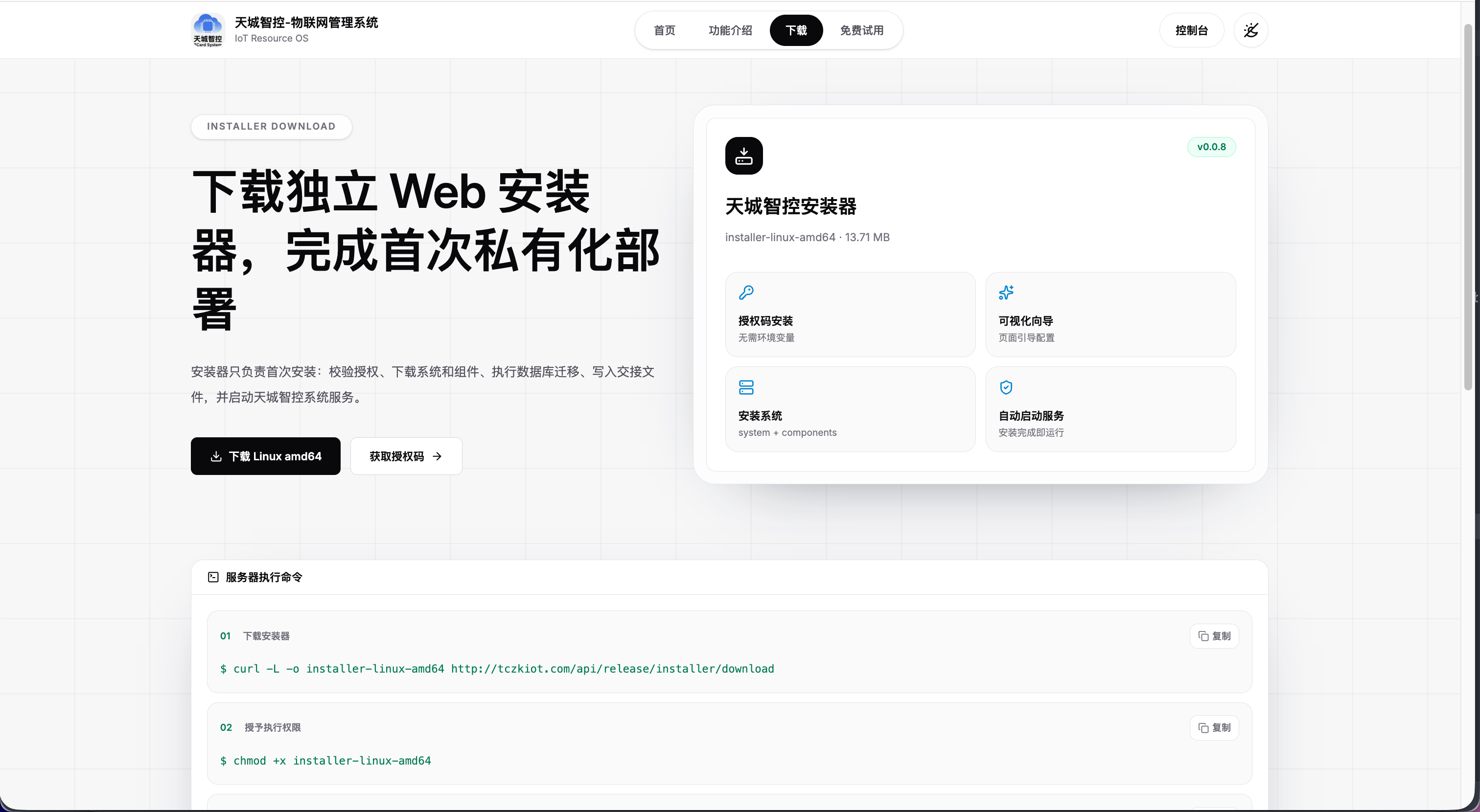Click the 天城智控安装器 card heading
Screen dimensions: 1480x812
click(790, 206)
